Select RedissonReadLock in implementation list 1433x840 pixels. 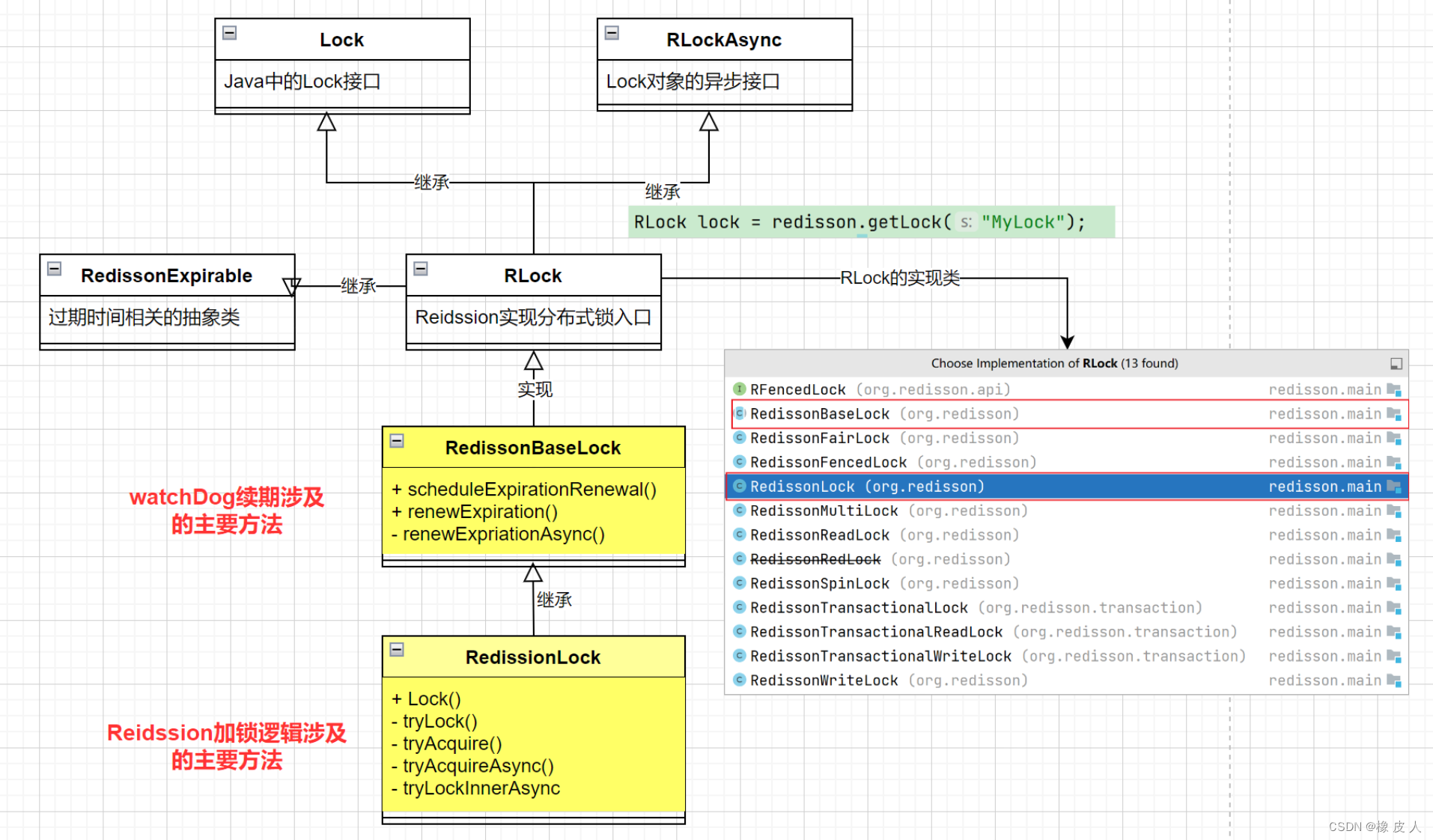(1066, 535)
